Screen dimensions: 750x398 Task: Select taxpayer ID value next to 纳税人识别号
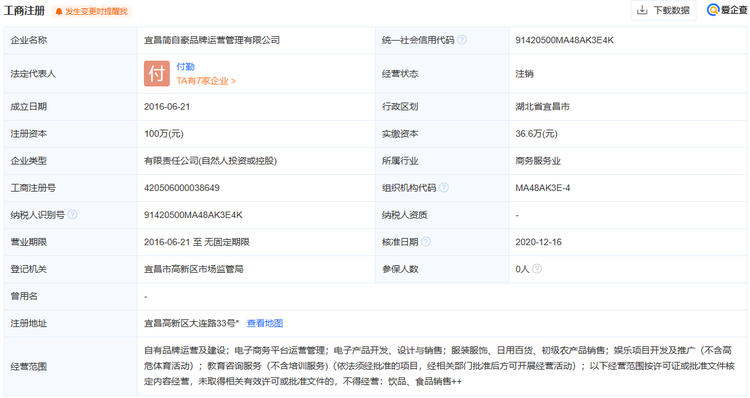click(x=193, y=215)
